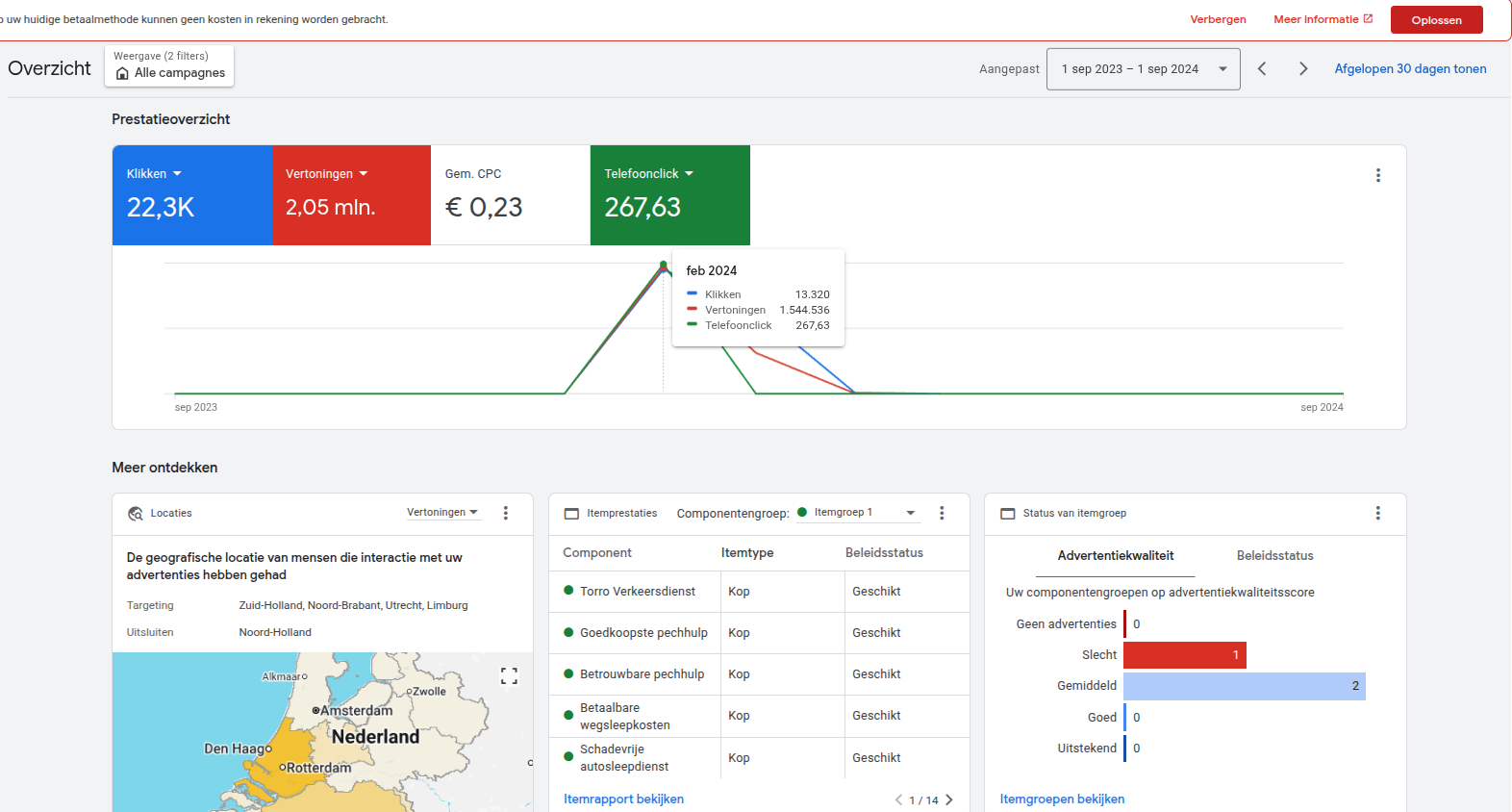Go to the next date period
The width and height of the screenshot is (1512, 812).
pyautogui.click(x=1303, y=68)
